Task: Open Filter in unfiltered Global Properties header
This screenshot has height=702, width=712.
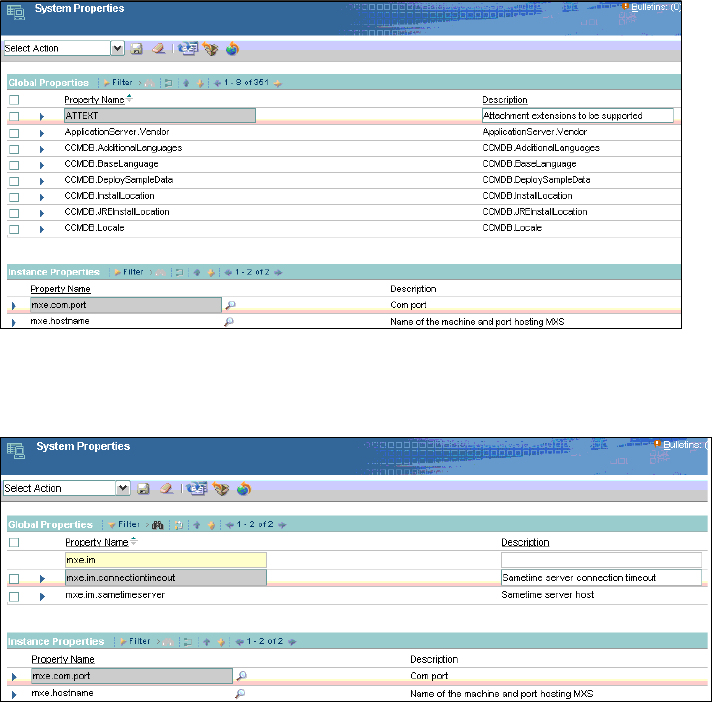Action: [x=118, y=83]
